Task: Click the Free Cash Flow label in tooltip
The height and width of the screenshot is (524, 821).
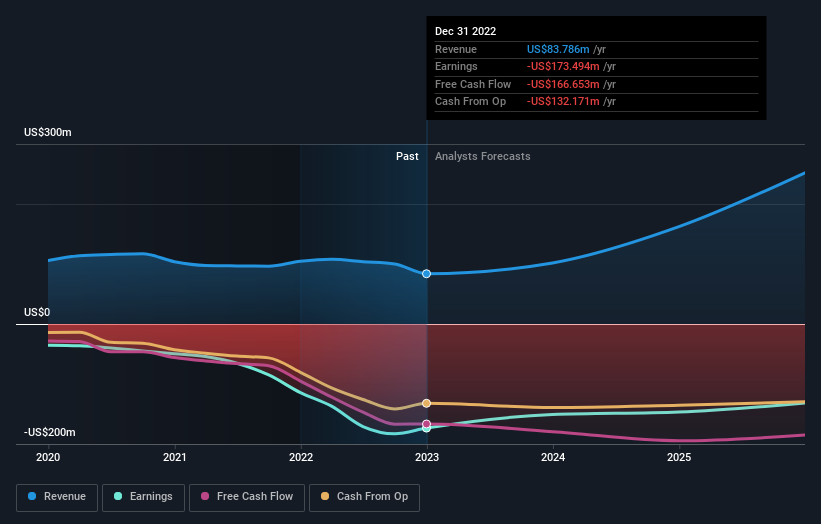Action: (473, 84)
